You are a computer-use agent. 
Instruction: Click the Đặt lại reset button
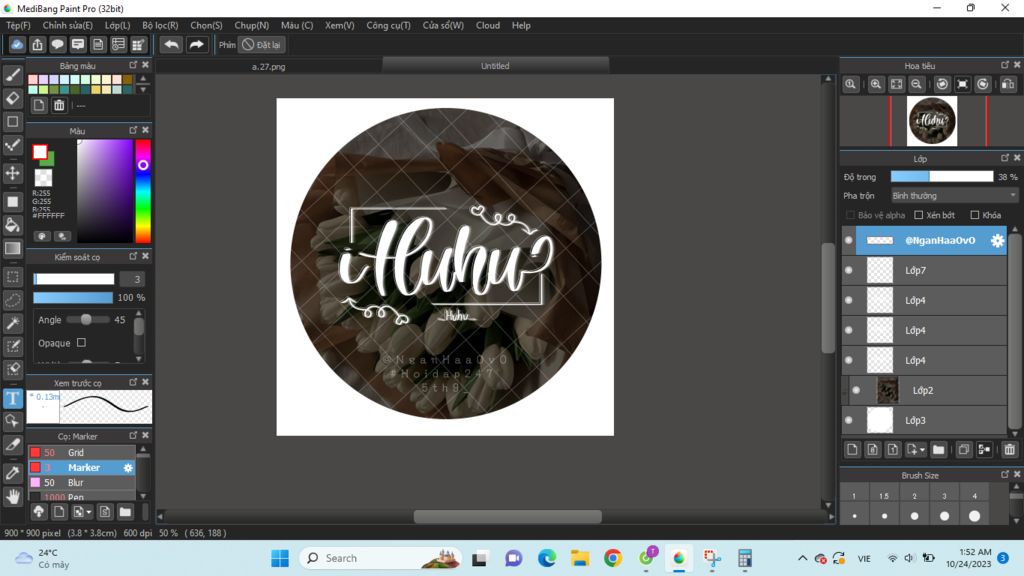tap(261, 44)
